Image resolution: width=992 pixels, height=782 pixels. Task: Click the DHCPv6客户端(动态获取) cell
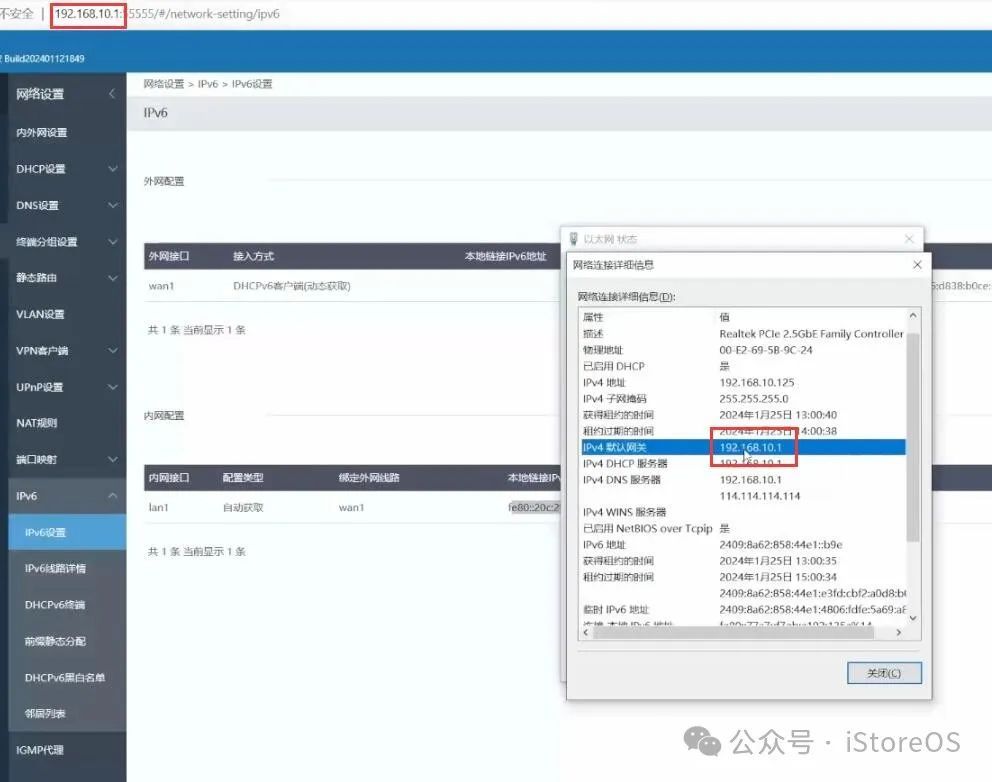coord(292,286)
